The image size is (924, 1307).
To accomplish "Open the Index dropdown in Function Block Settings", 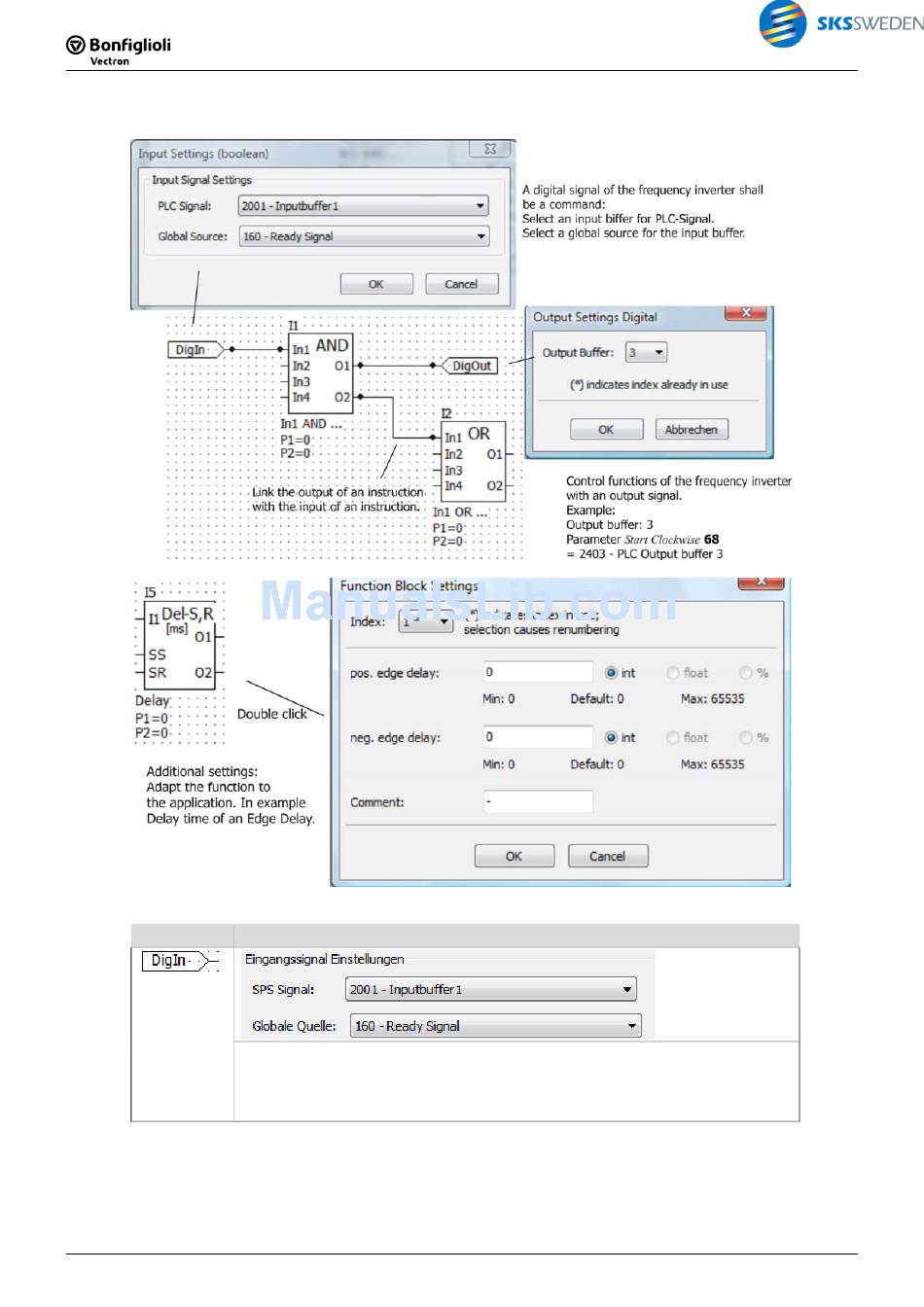I will click(x=426, y=621).
